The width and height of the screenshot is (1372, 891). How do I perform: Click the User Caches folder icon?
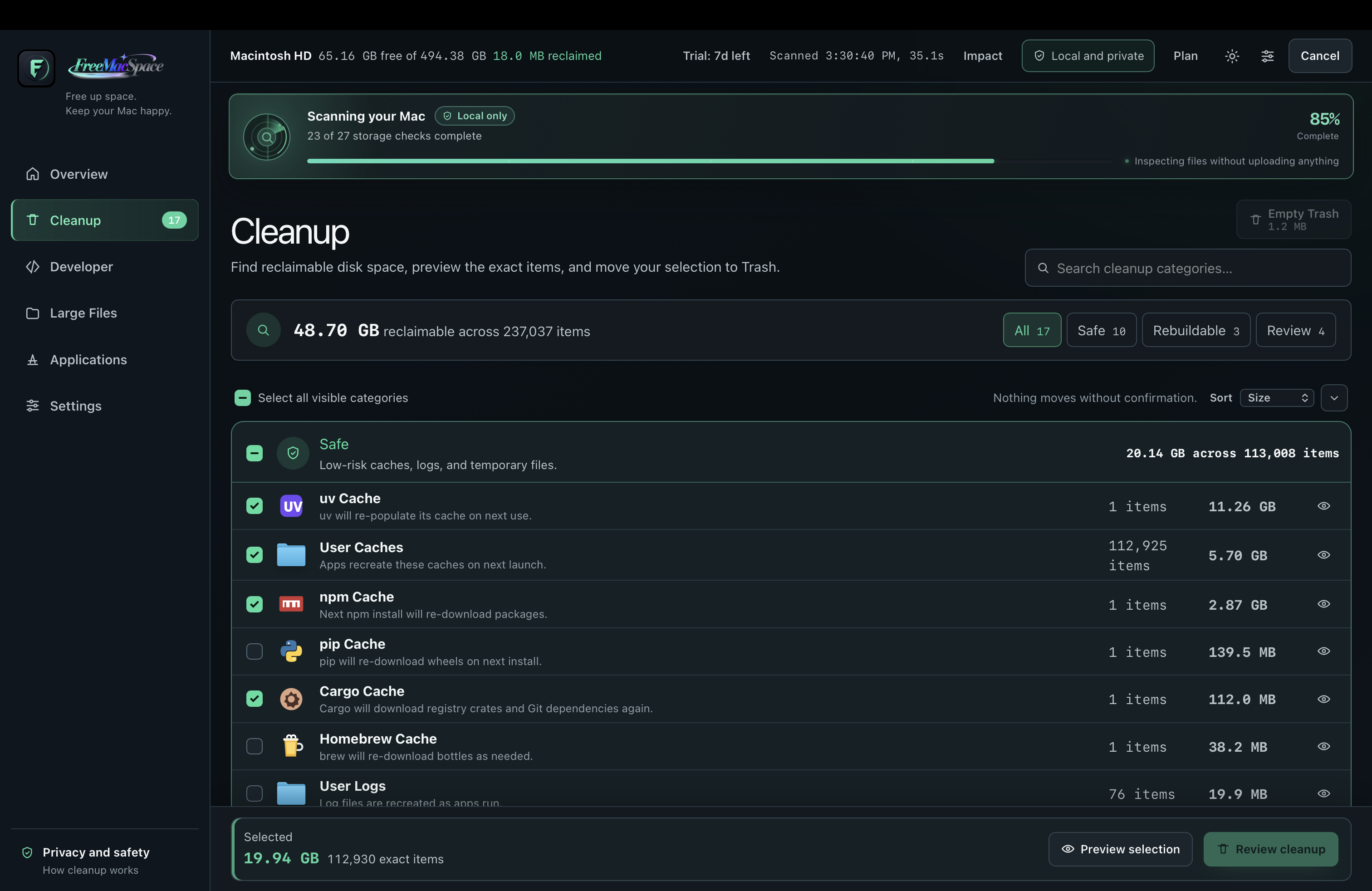[x=291, y=555]
